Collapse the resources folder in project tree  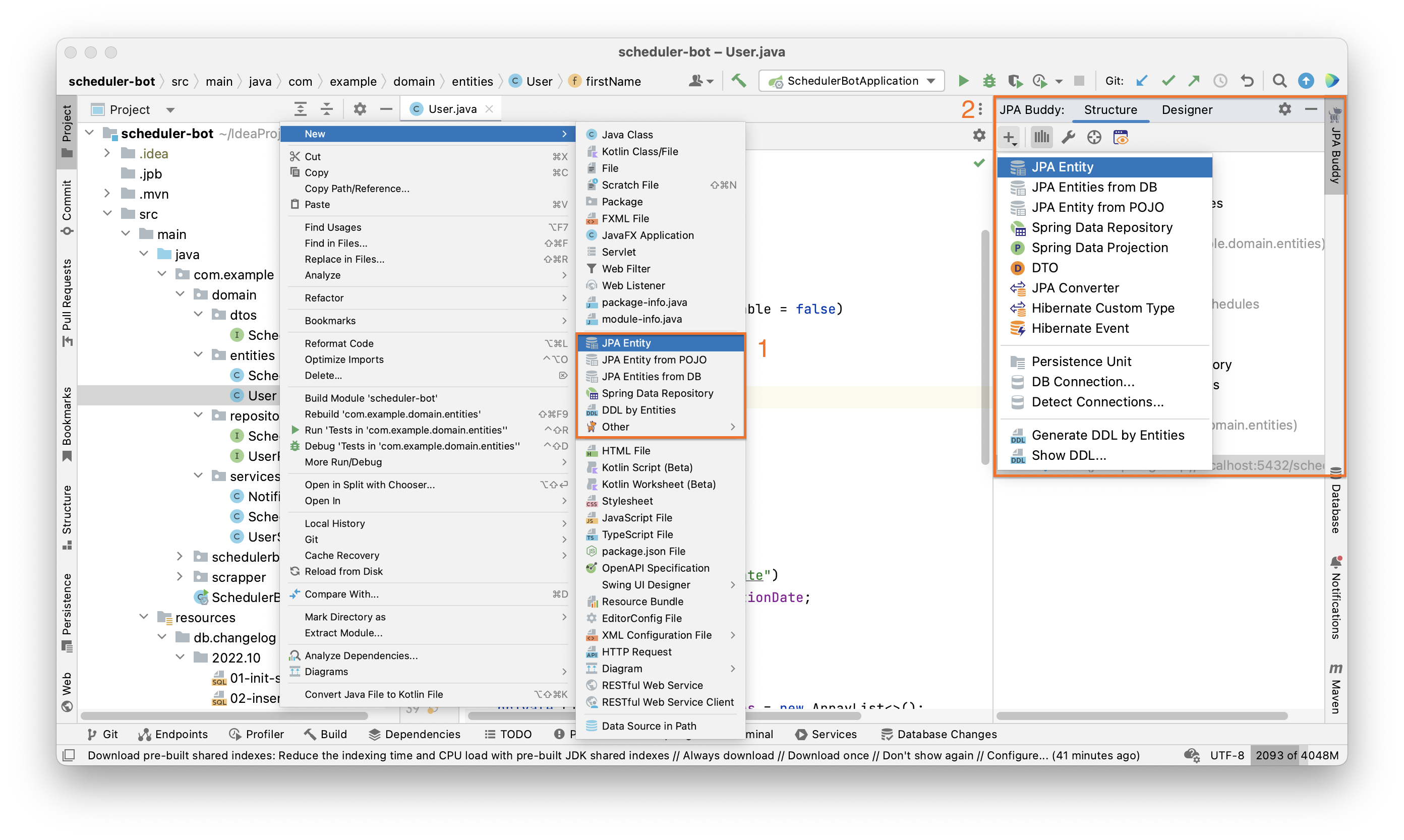[144, 617]
